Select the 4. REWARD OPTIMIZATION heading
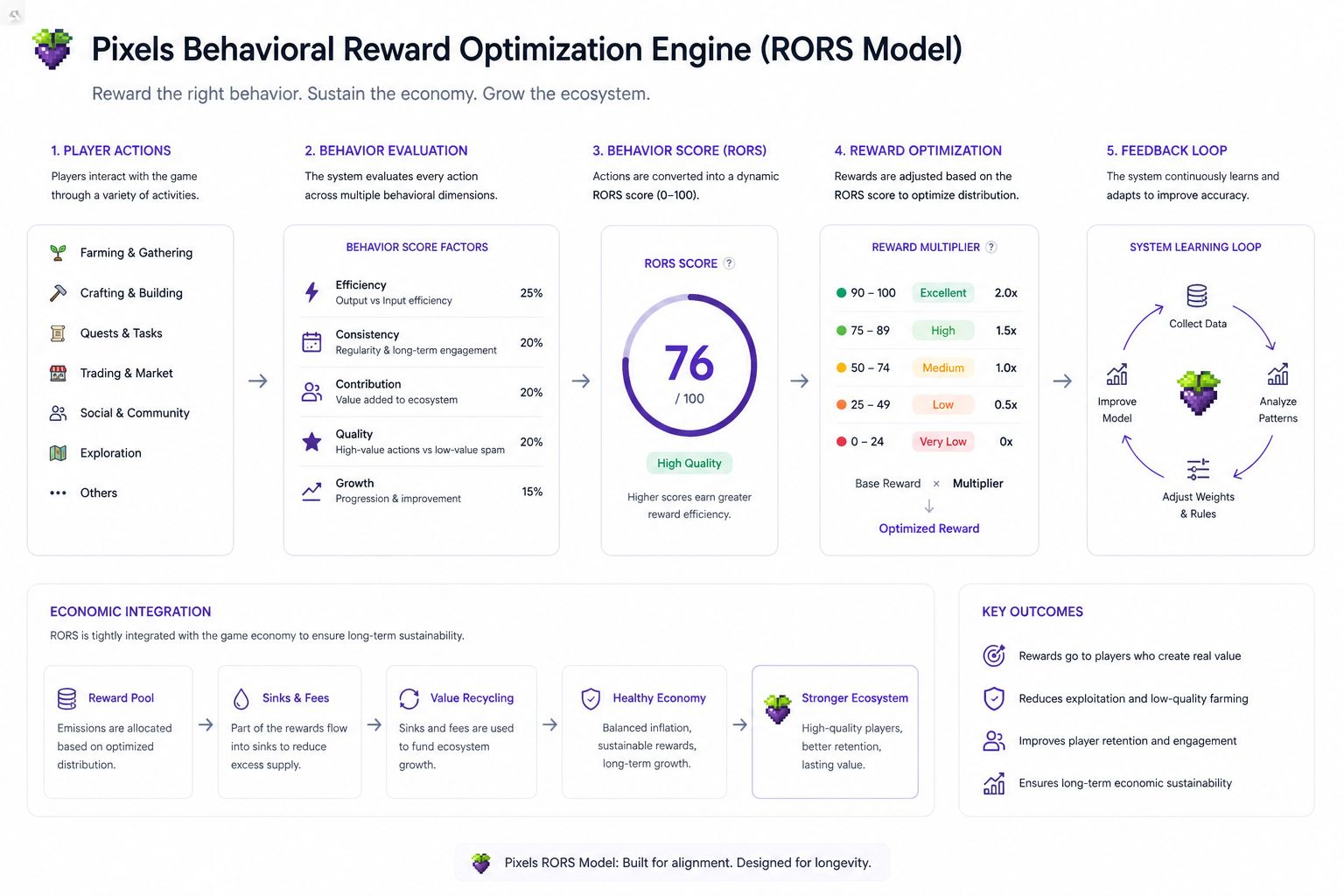 click(x=918, y=150)
